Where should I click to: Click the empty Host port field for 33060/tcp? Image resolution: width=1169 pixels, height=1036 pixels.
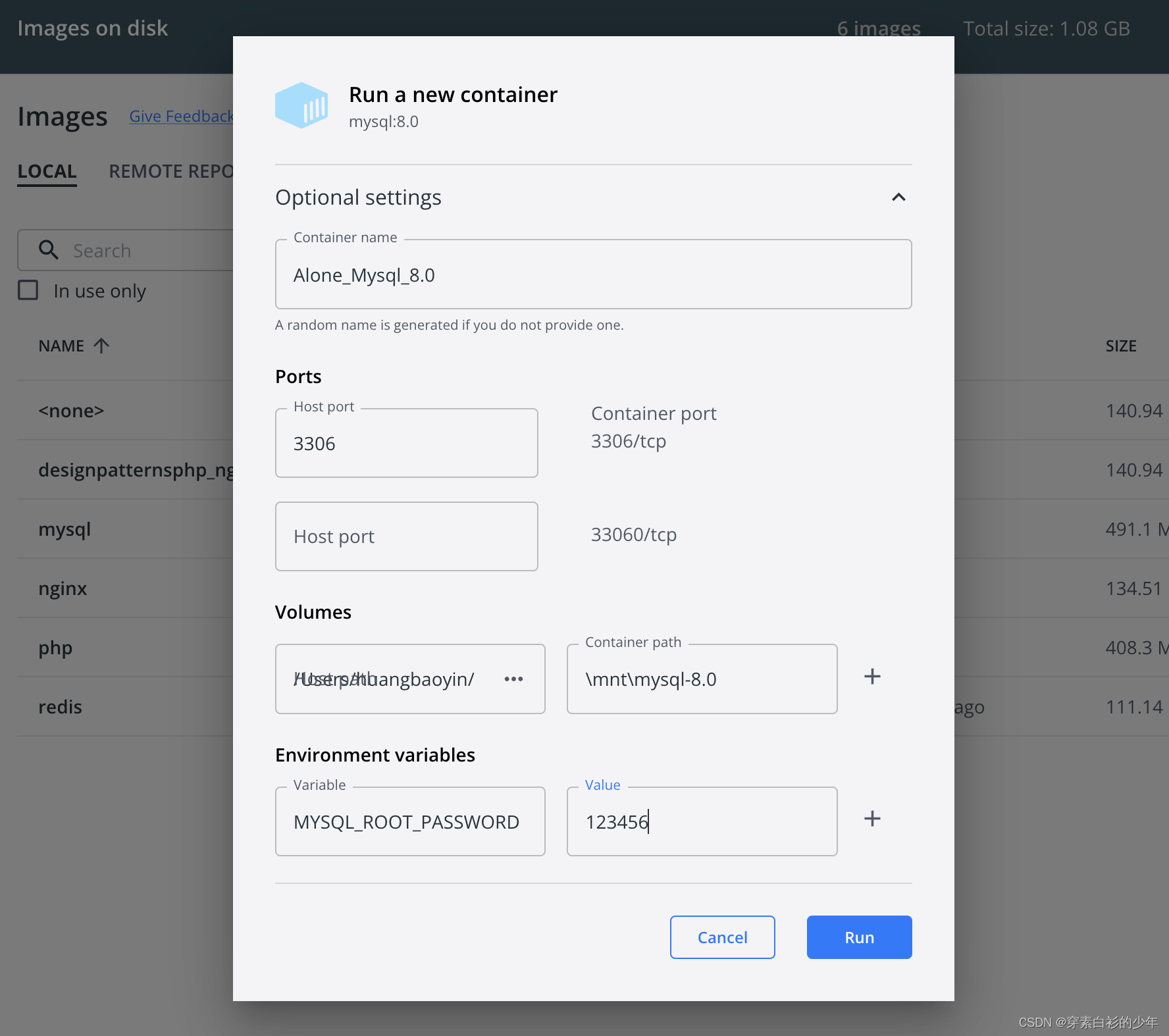[406, 536]
